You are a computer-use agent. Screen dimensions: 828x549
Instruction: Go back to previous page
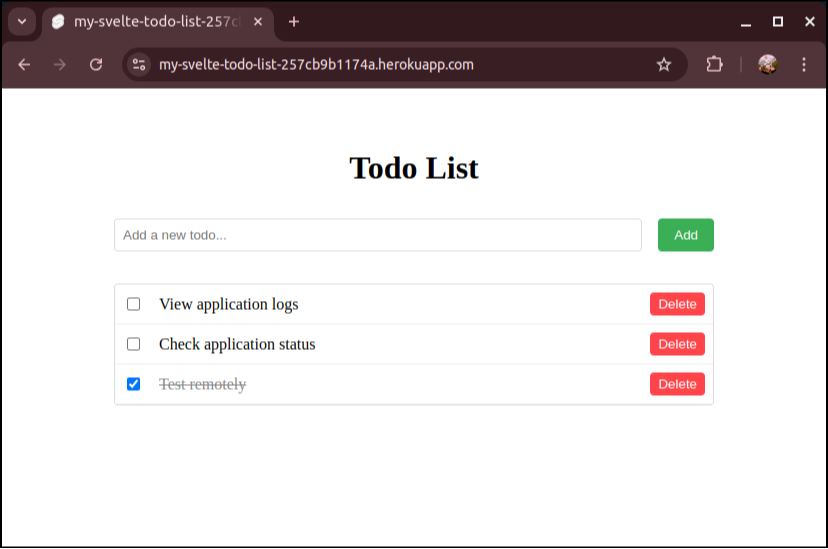tap(24, 64)
